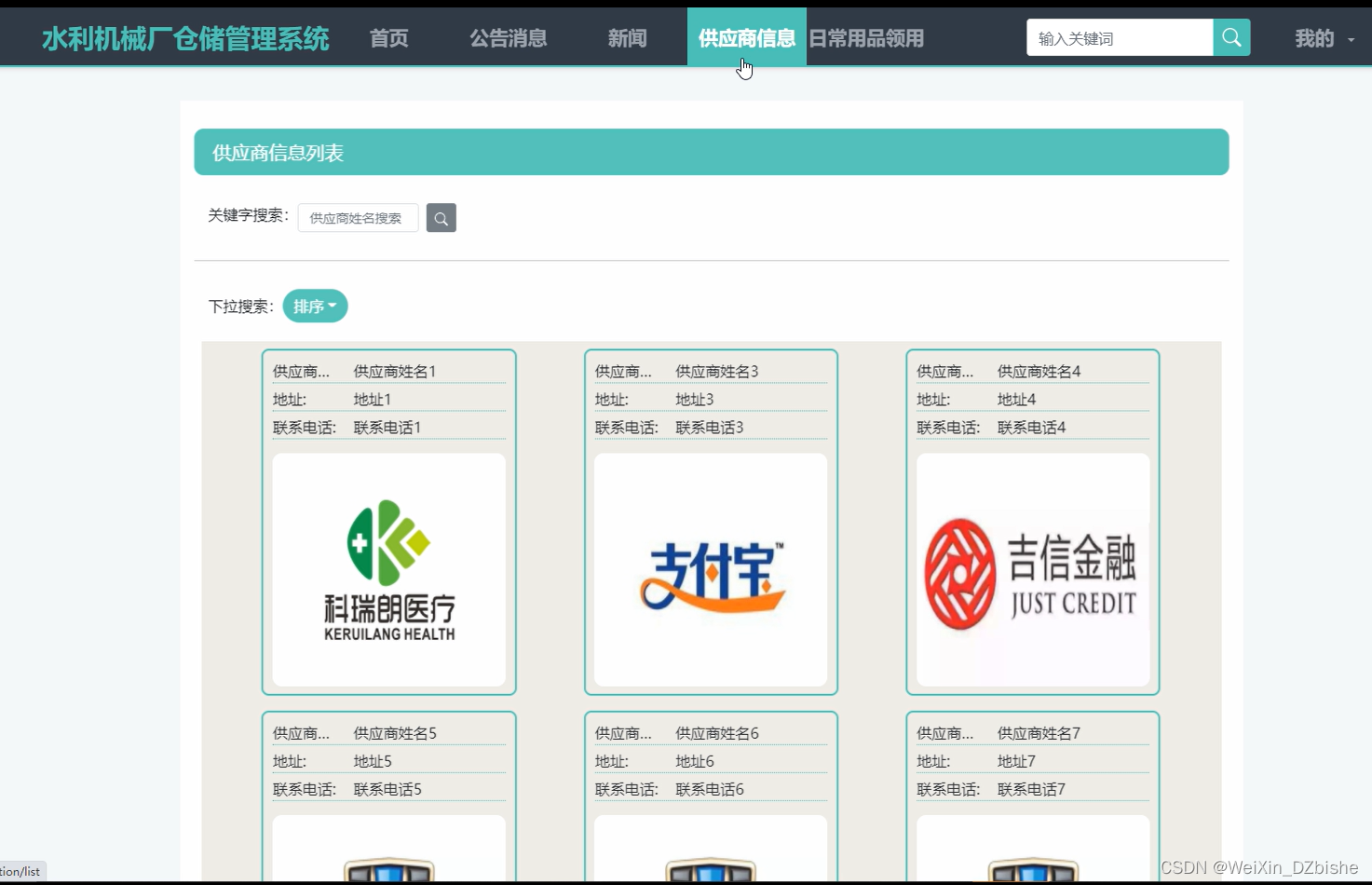The image size is (1372, 885).
Task: Click the 地址6 value
Action: tap(695, 762)
